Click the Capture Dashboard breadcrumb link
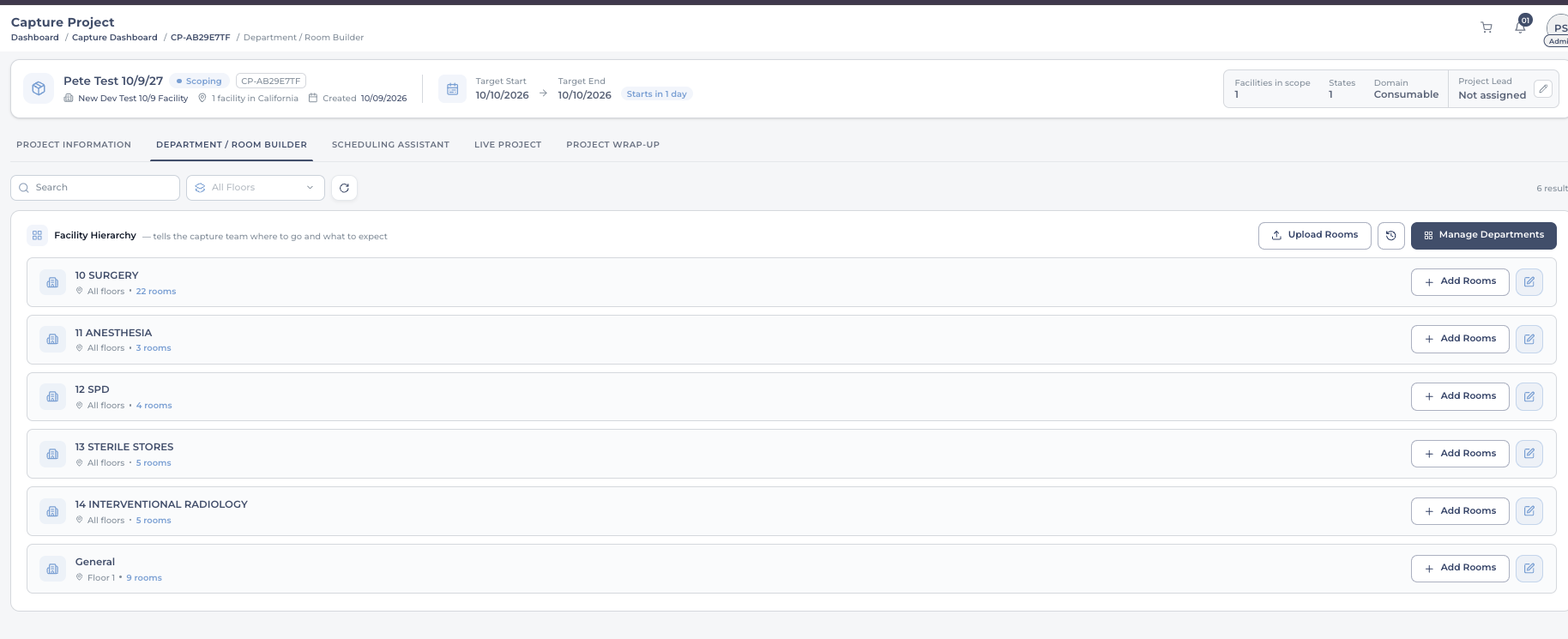Viewport: 1568px width, 639px height. point(115,38)
